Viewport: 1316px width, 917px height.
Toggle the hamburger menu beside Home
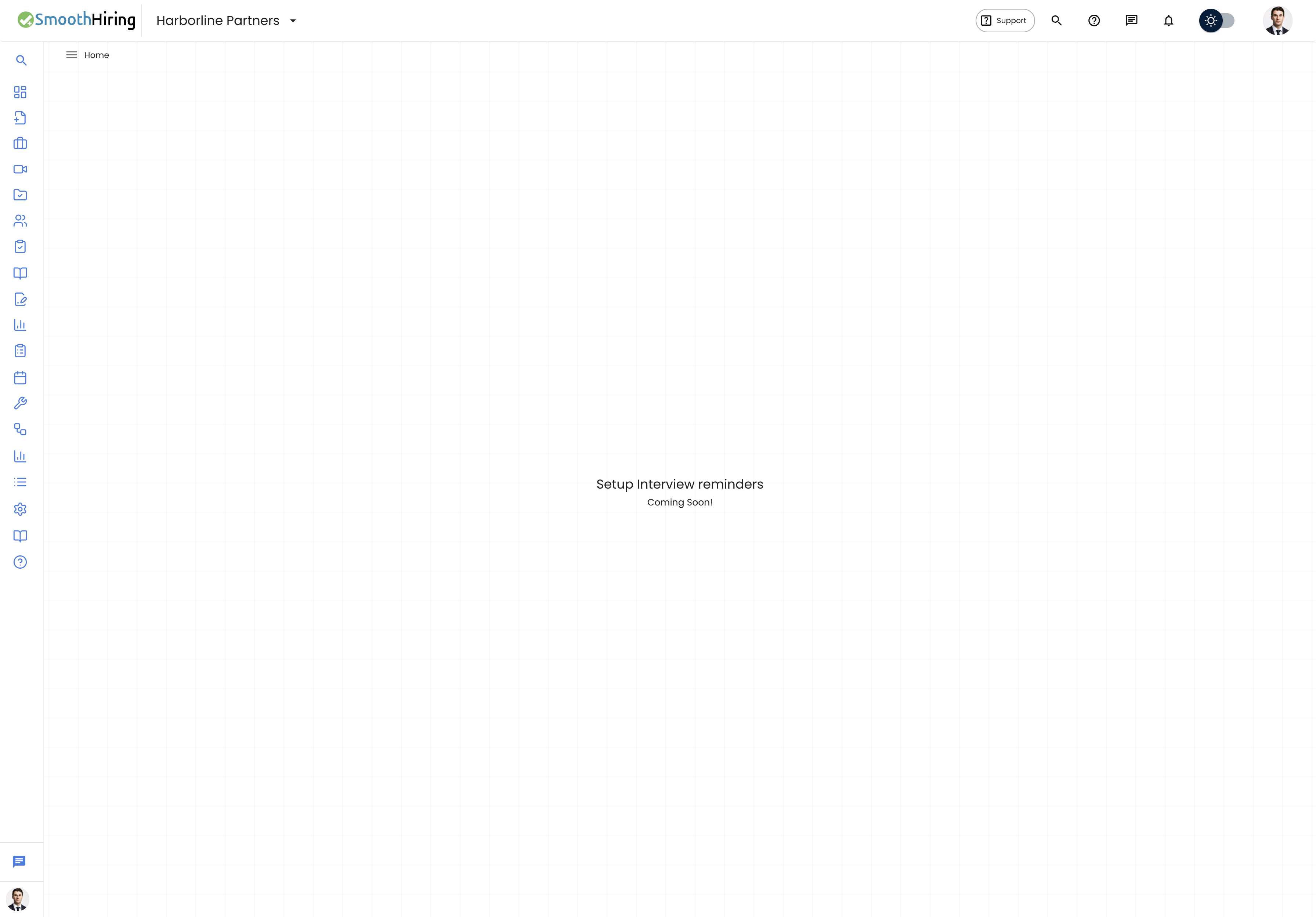(x=71, y=55)
